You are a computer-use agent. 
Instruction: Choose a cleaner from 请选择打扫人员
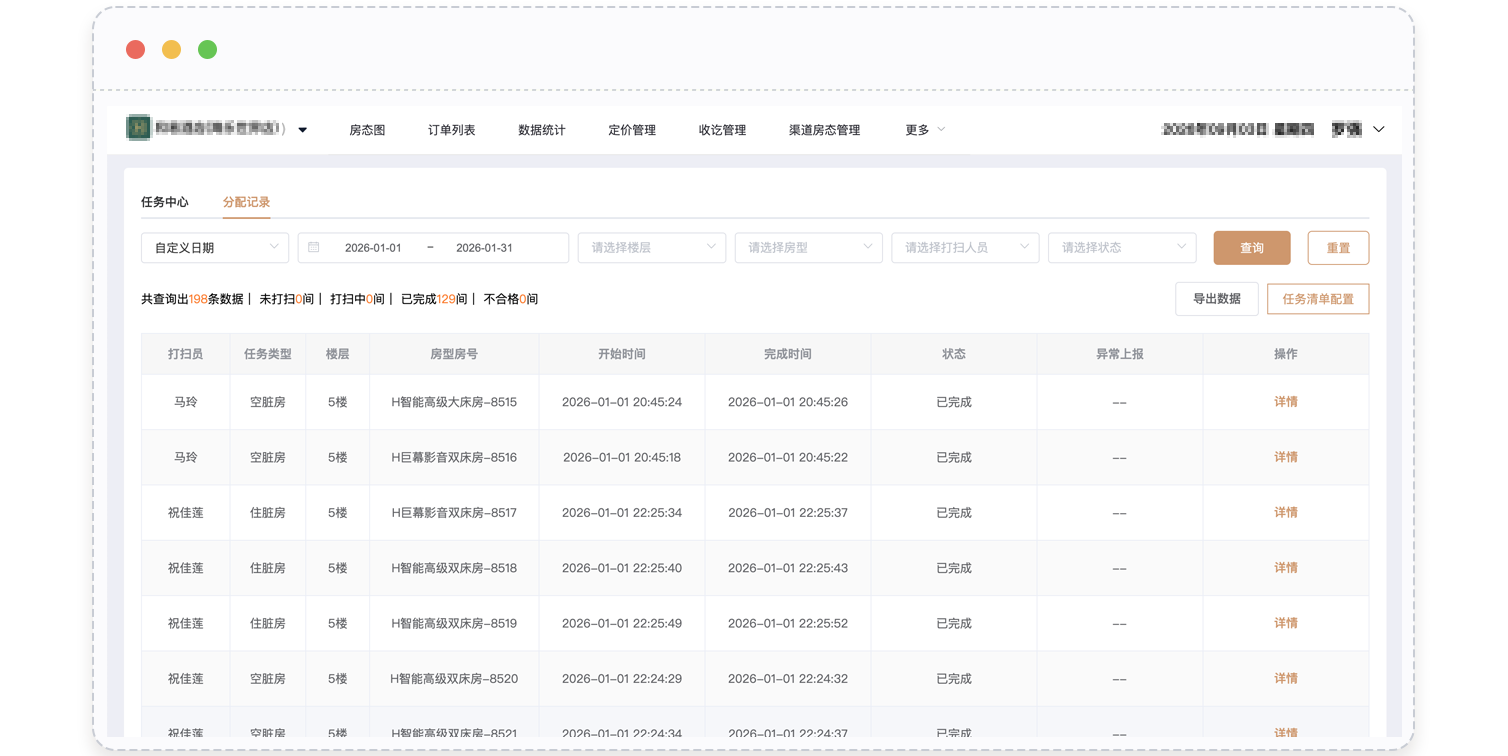[x=965, y=248]
